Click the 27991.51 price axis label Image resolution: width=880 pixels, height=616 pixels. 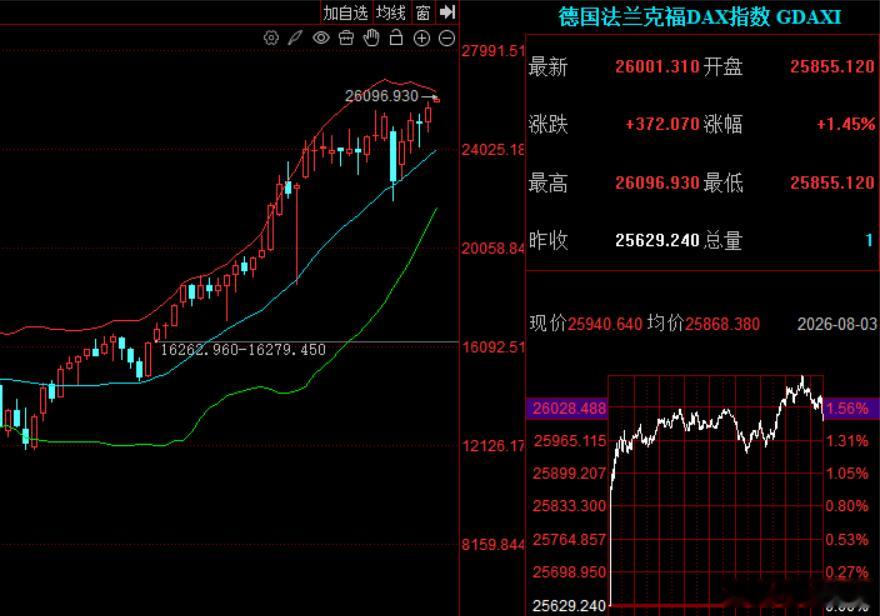coord(493,51)
